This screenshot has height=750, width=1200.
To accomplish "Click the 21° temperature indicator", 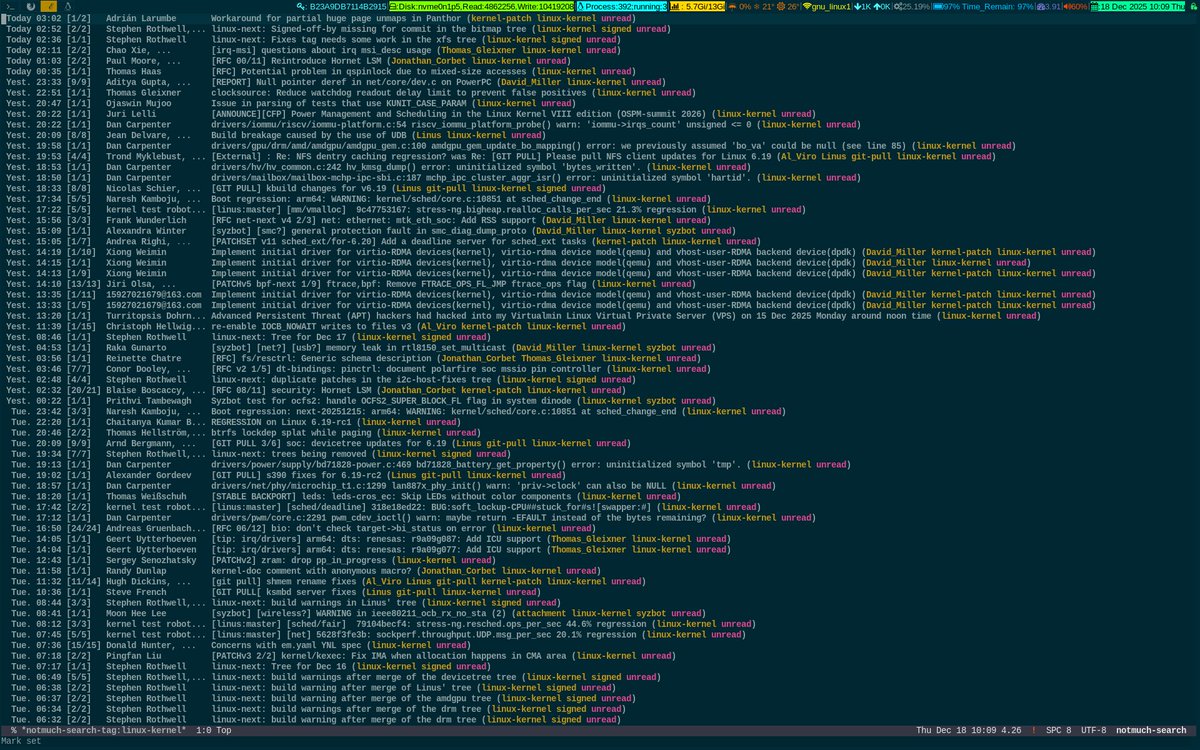I will [x=765, y=7].
